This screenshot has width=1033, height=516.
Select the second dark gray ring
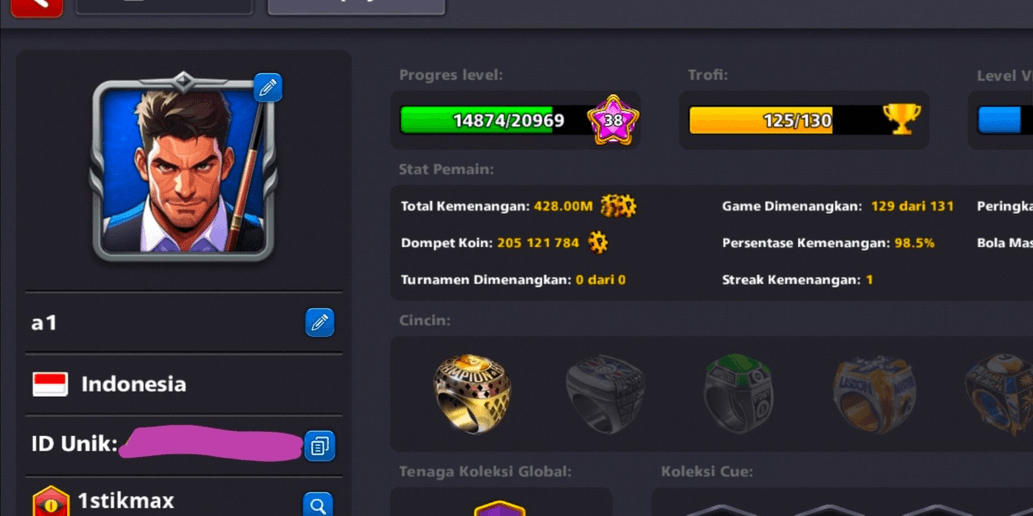[x=605, y=394]
